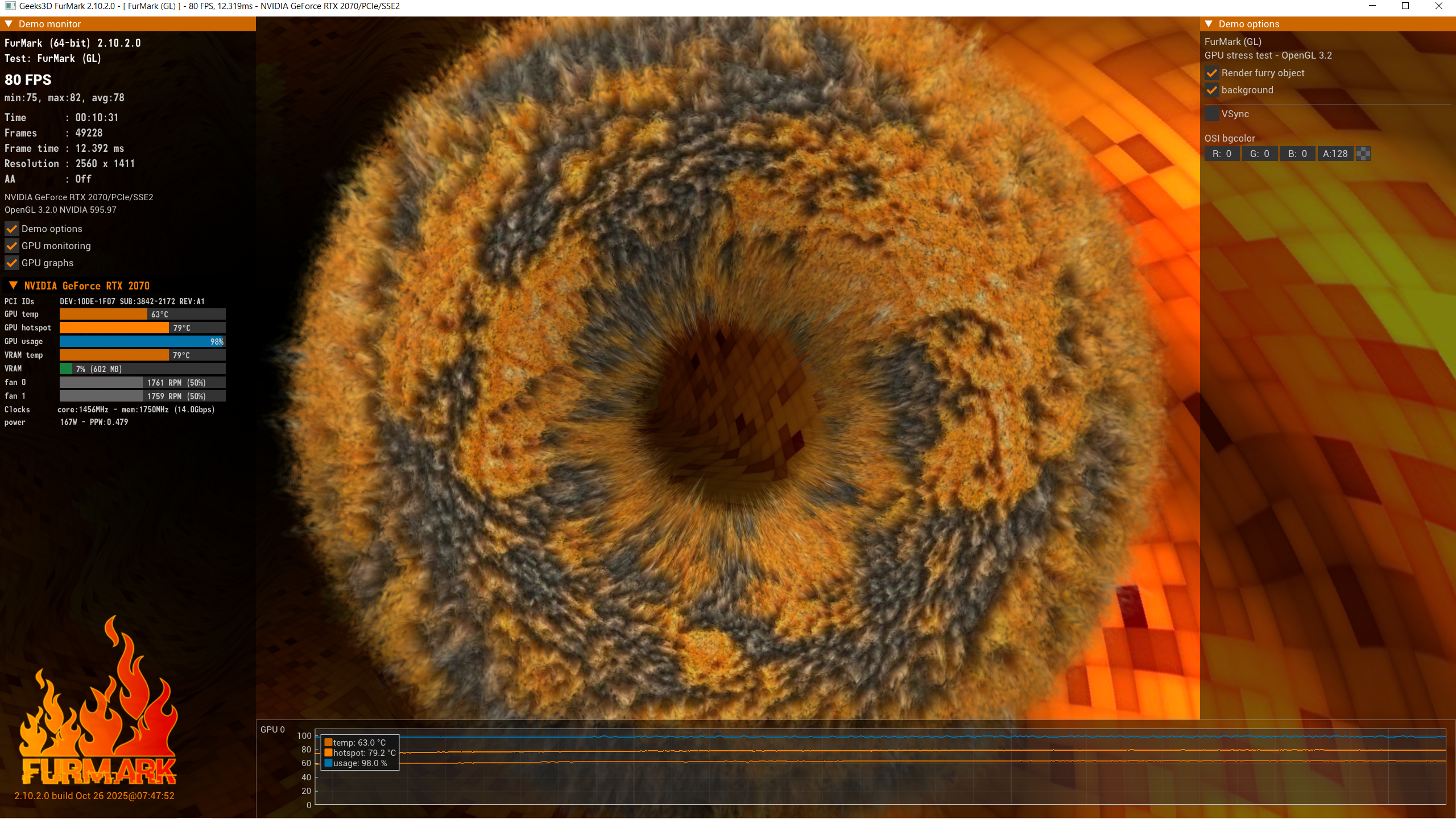This screenshot has height=819, width=1456.
Task: Click the G: 0 color value field
Action: [x=1259, y=154]
